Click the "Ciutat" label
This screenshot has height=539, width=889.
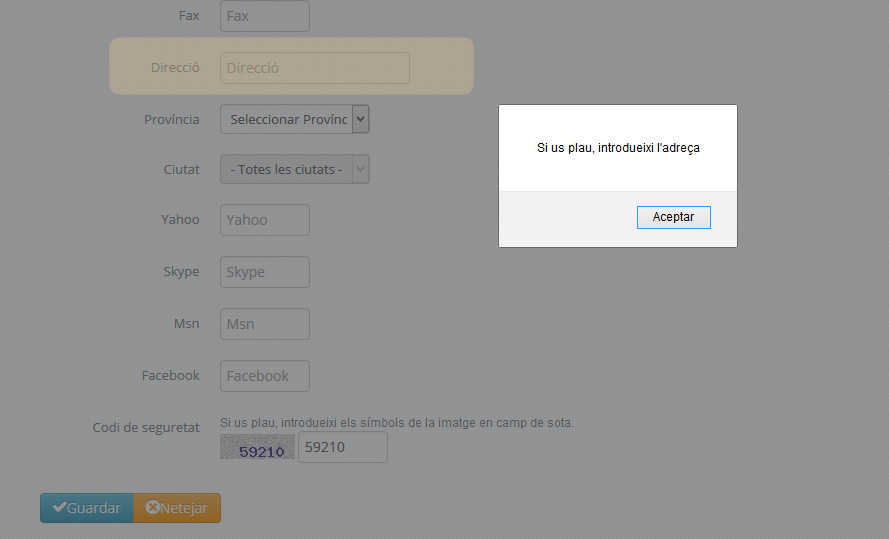pyautogui.click(x=181, y=169)
